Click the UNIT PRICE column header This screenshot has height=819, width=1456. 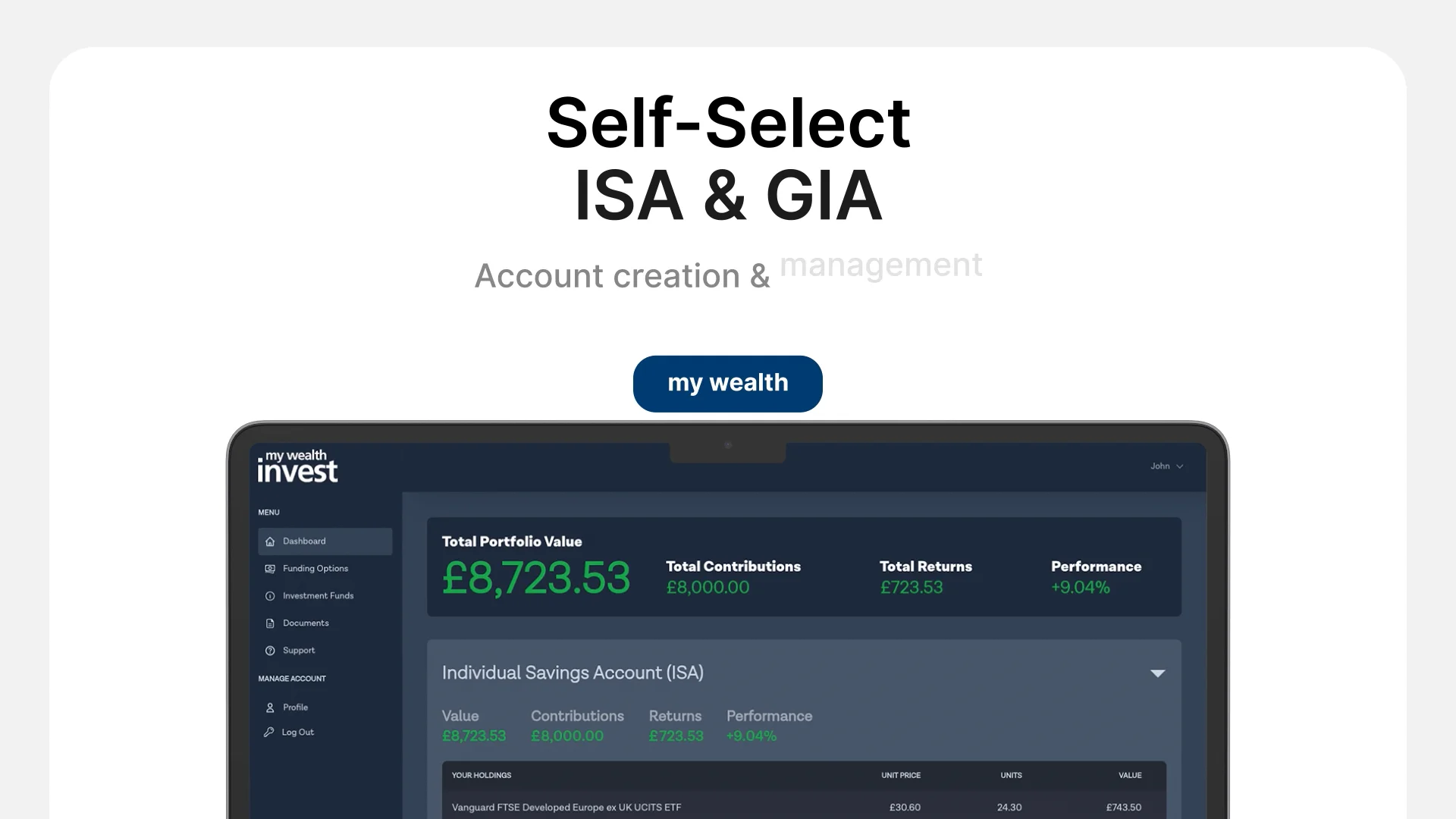pyautogui.click(x=901, y=776)
